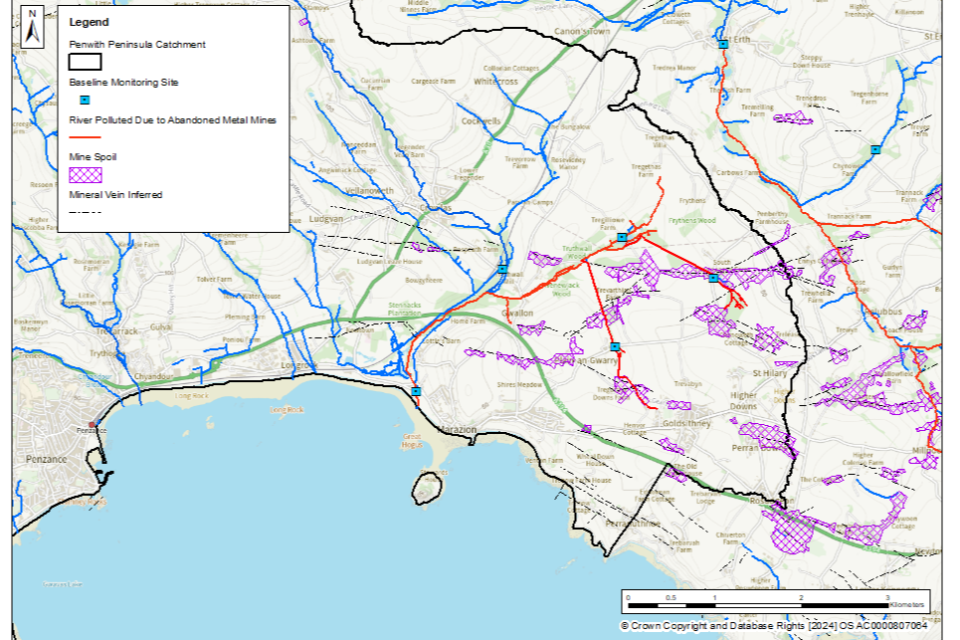Click the dashed mineral vein symbol in legend
Viewport: 960px width, 640px height.
pyautogui.click(x=84, y=211)
